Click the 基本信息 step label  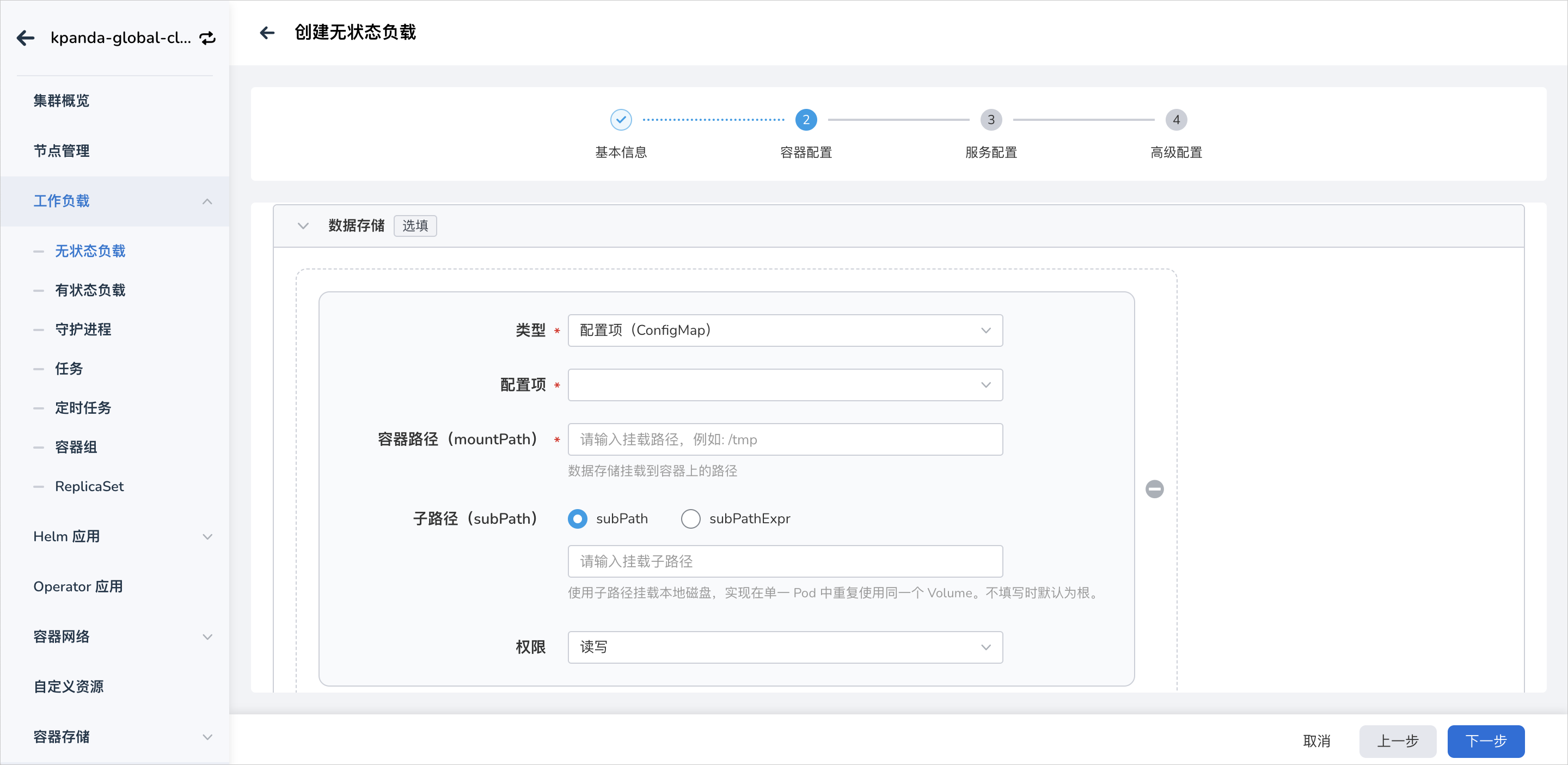(x=621, y=152)
